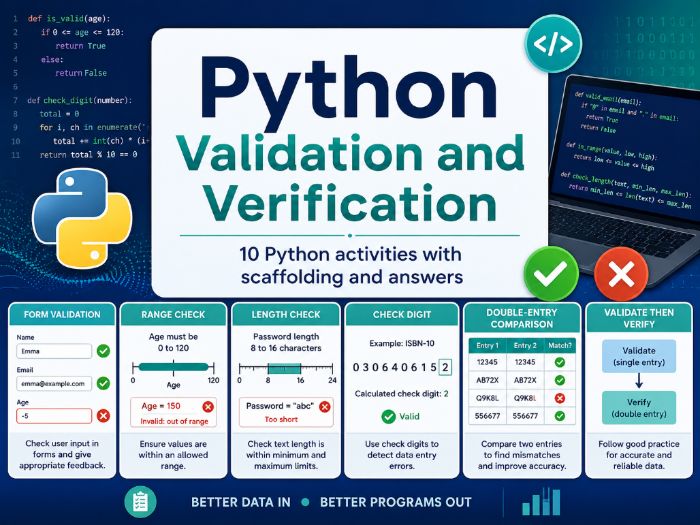Click Entry 1 cell 12345
Image resolution: width=700 pixels, height=525 pixels.
click(487, 362)
